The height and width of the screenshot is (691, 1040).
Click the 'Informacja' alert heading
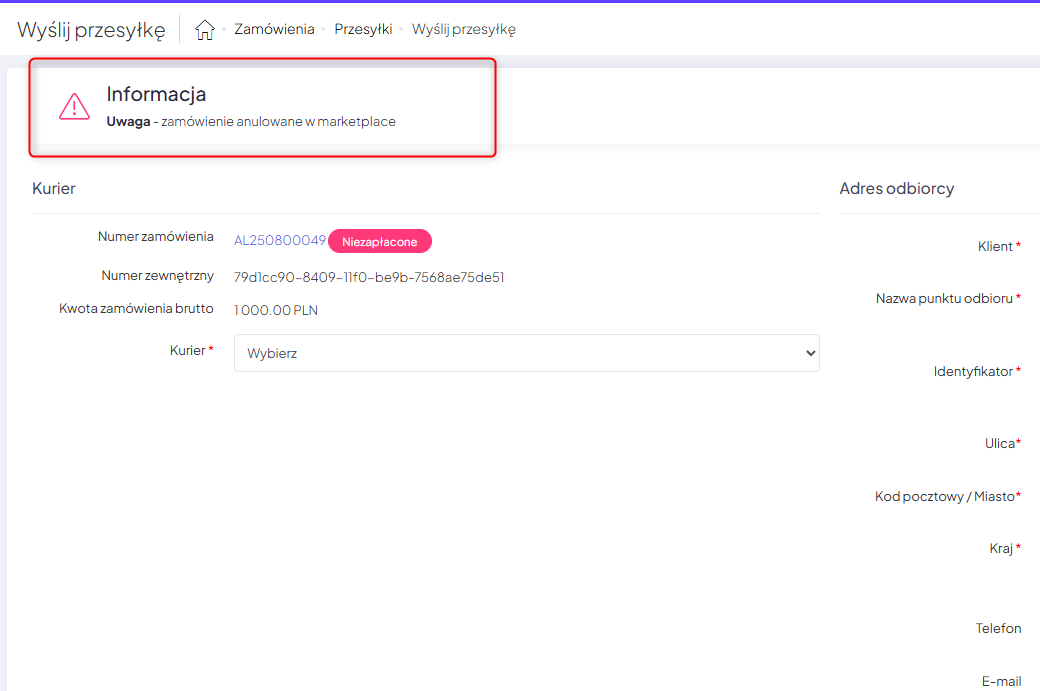coord(156,94)
